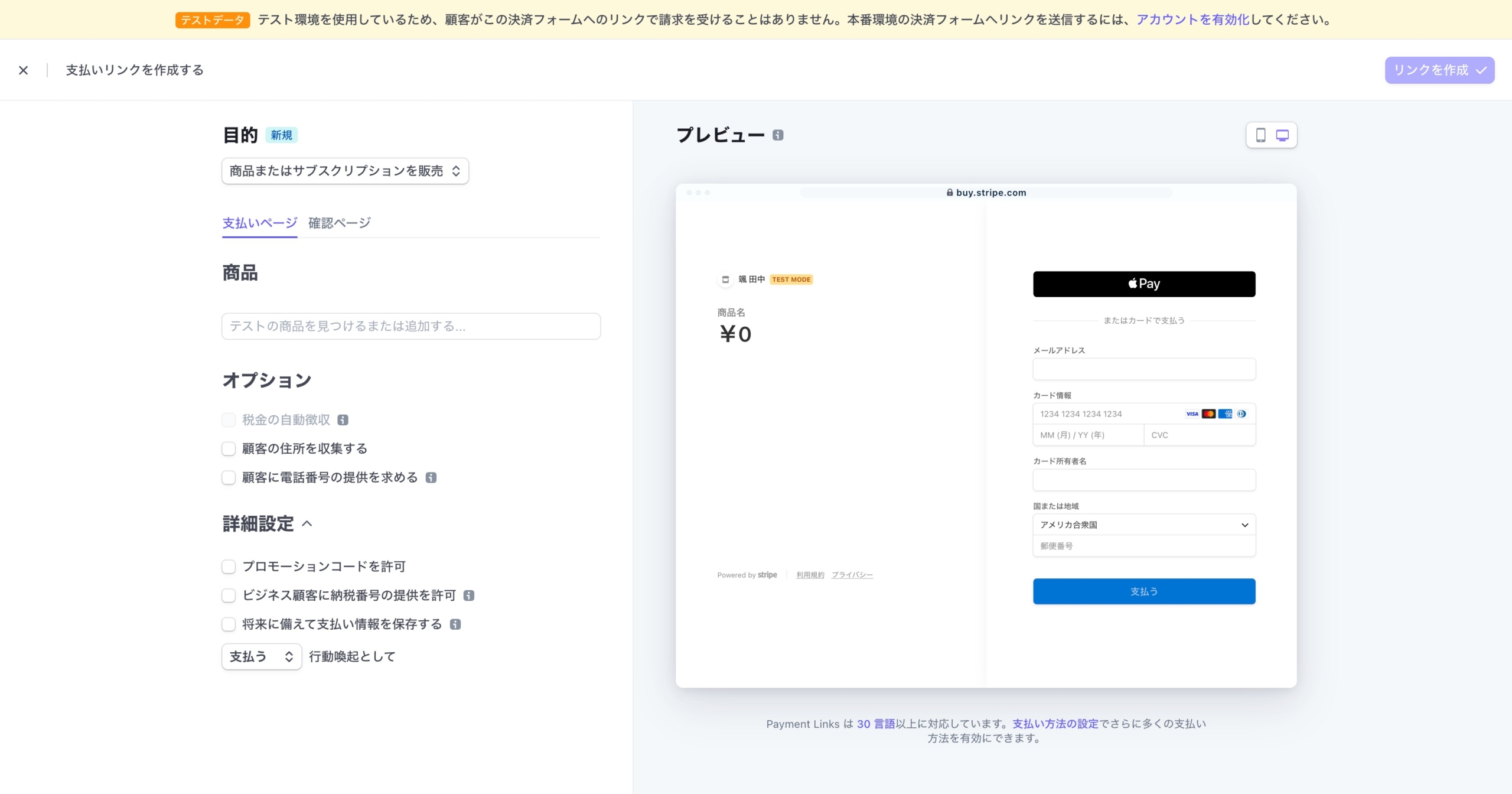Open info tooltip for 顧客に電話番号の提供を求める
Viewport: 1512px width, 794px height.
pyautogui.click(x=431, y=477)
